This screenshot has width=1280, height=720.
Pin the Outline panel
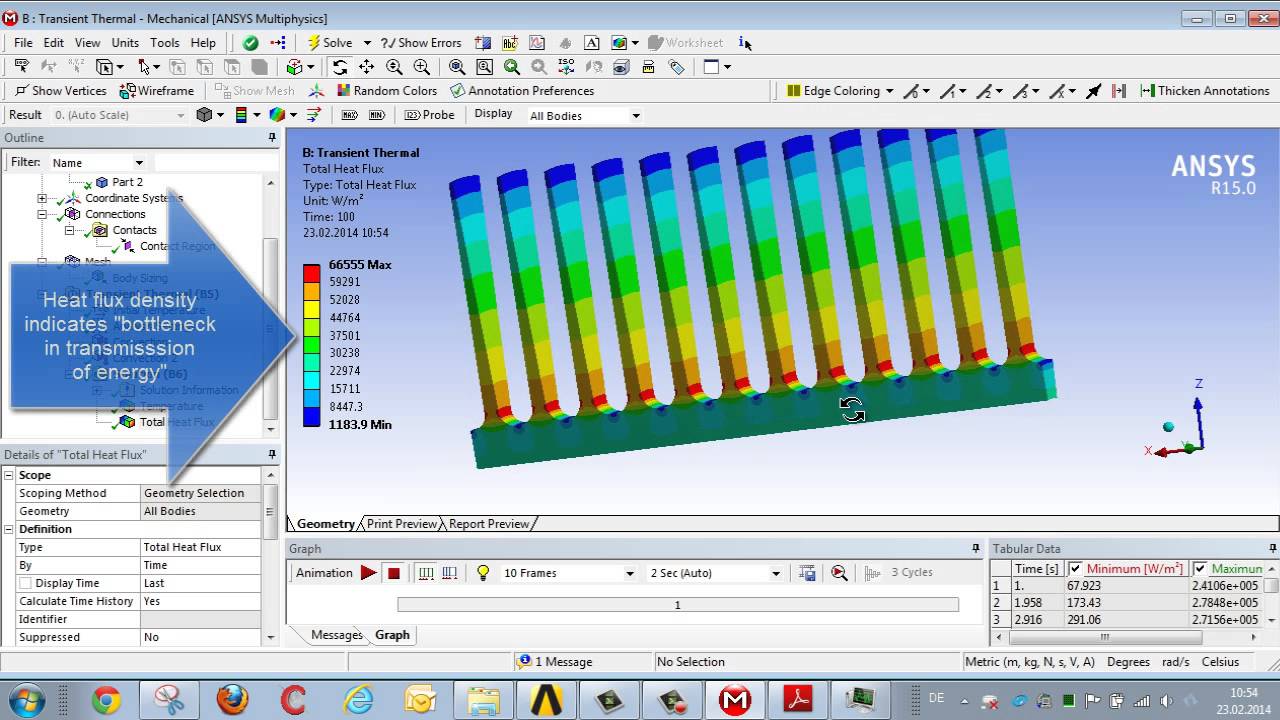[x=272, y=138]
